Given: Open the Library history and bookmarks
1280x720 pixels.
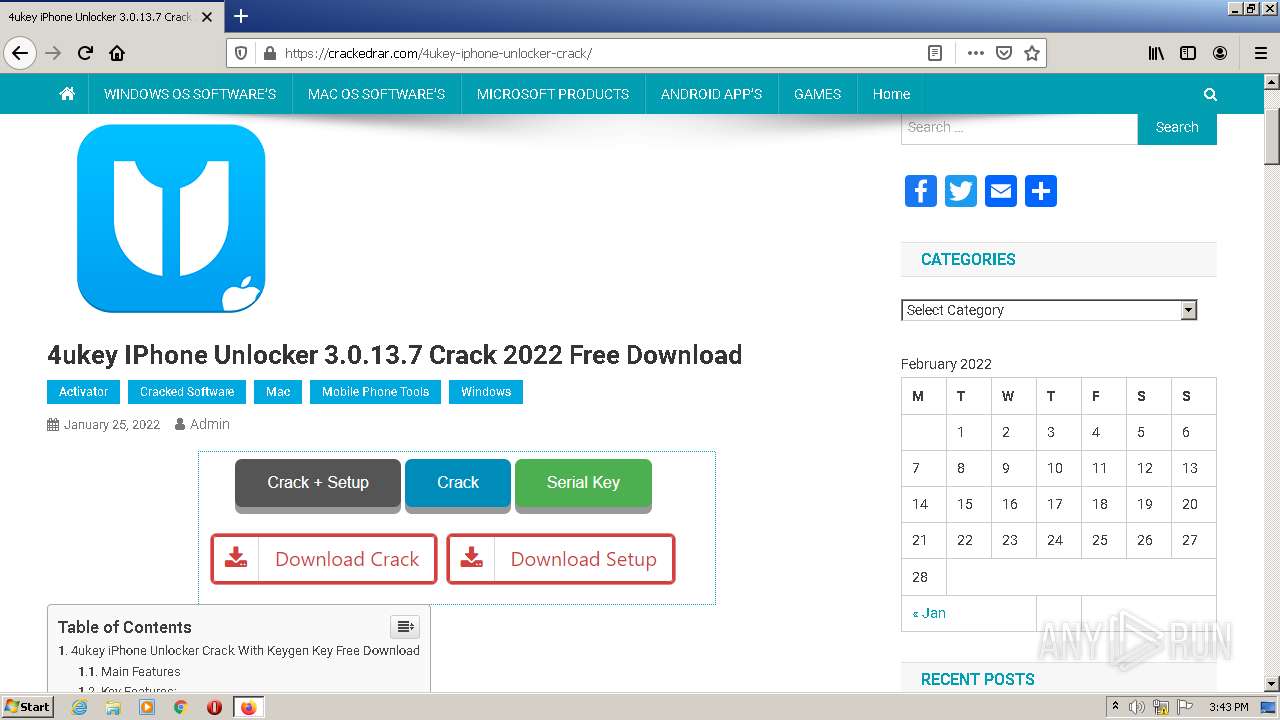Looking at the screenshot, I should point(1156,53).
